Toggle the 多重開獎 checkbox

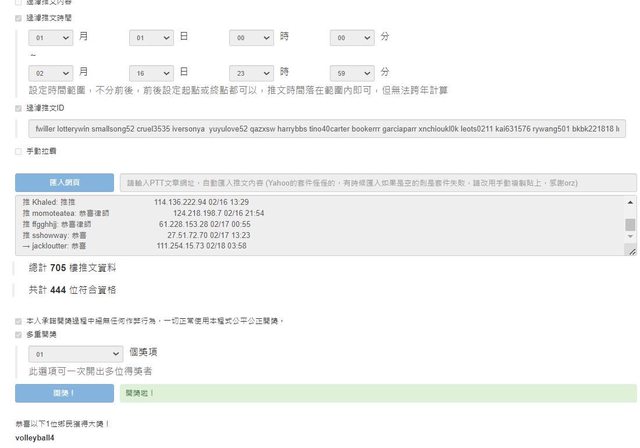point(18,335)
